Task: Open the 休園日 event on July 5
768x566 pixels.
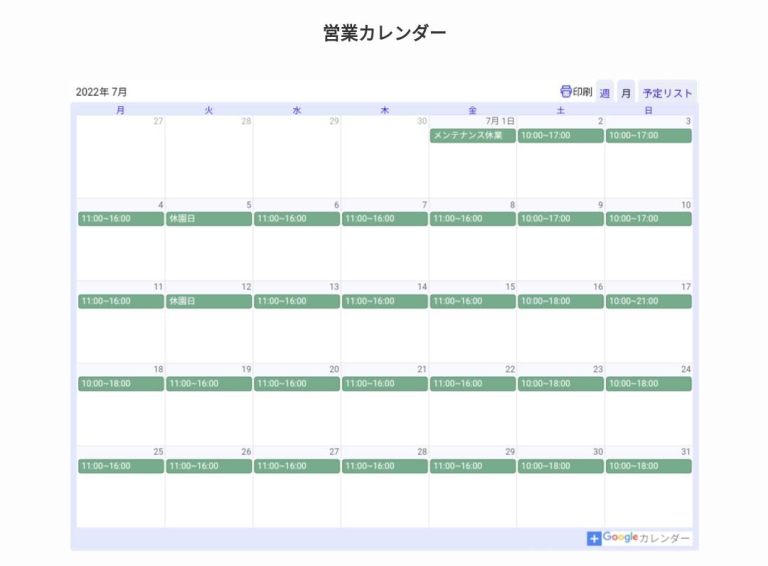Action: point(208,218)
